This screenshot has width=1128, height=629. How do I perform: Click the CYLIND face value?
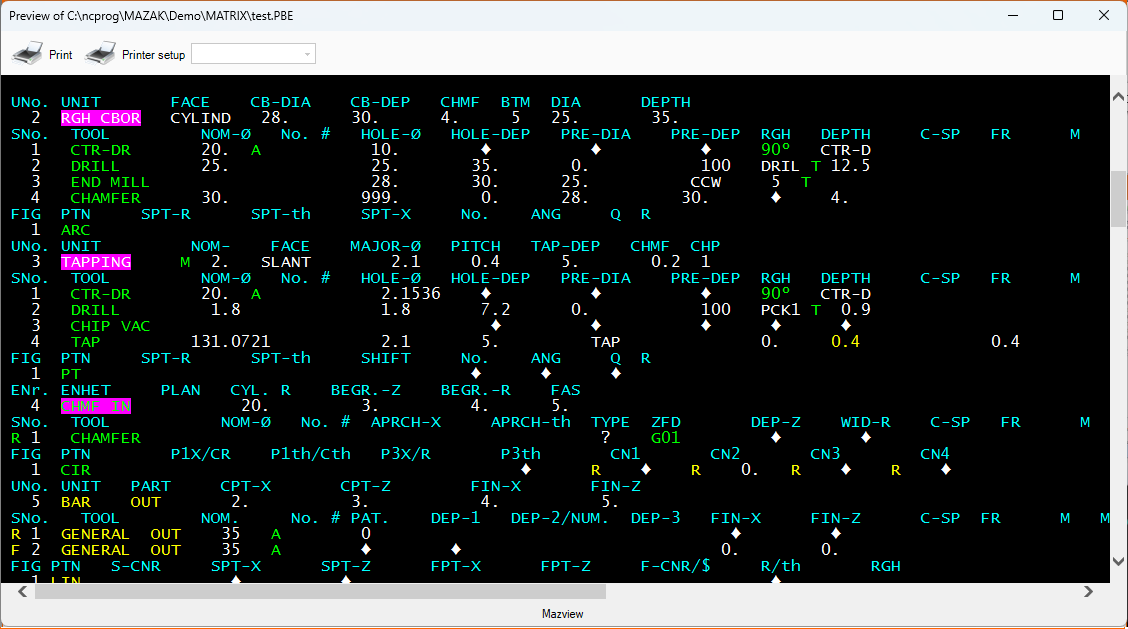(201, 118)
